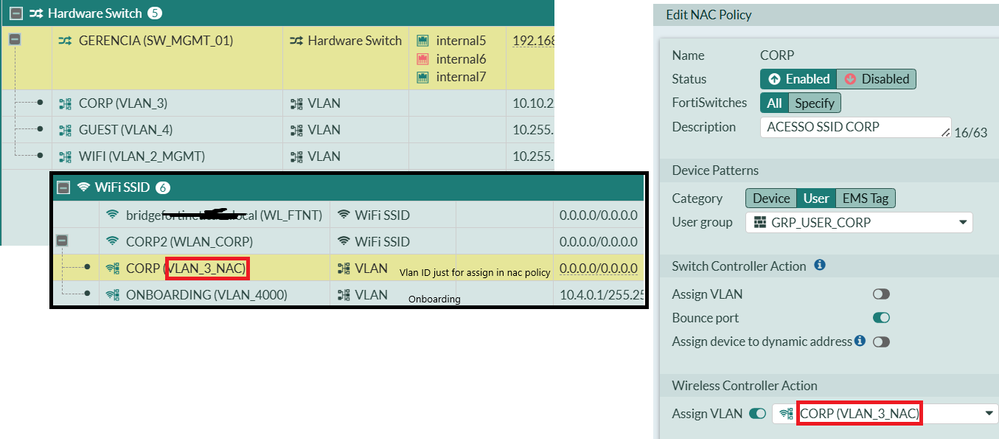Toggle Assign device to dynamic address
This screenshot has height=439, width=999.
point(881,342)
